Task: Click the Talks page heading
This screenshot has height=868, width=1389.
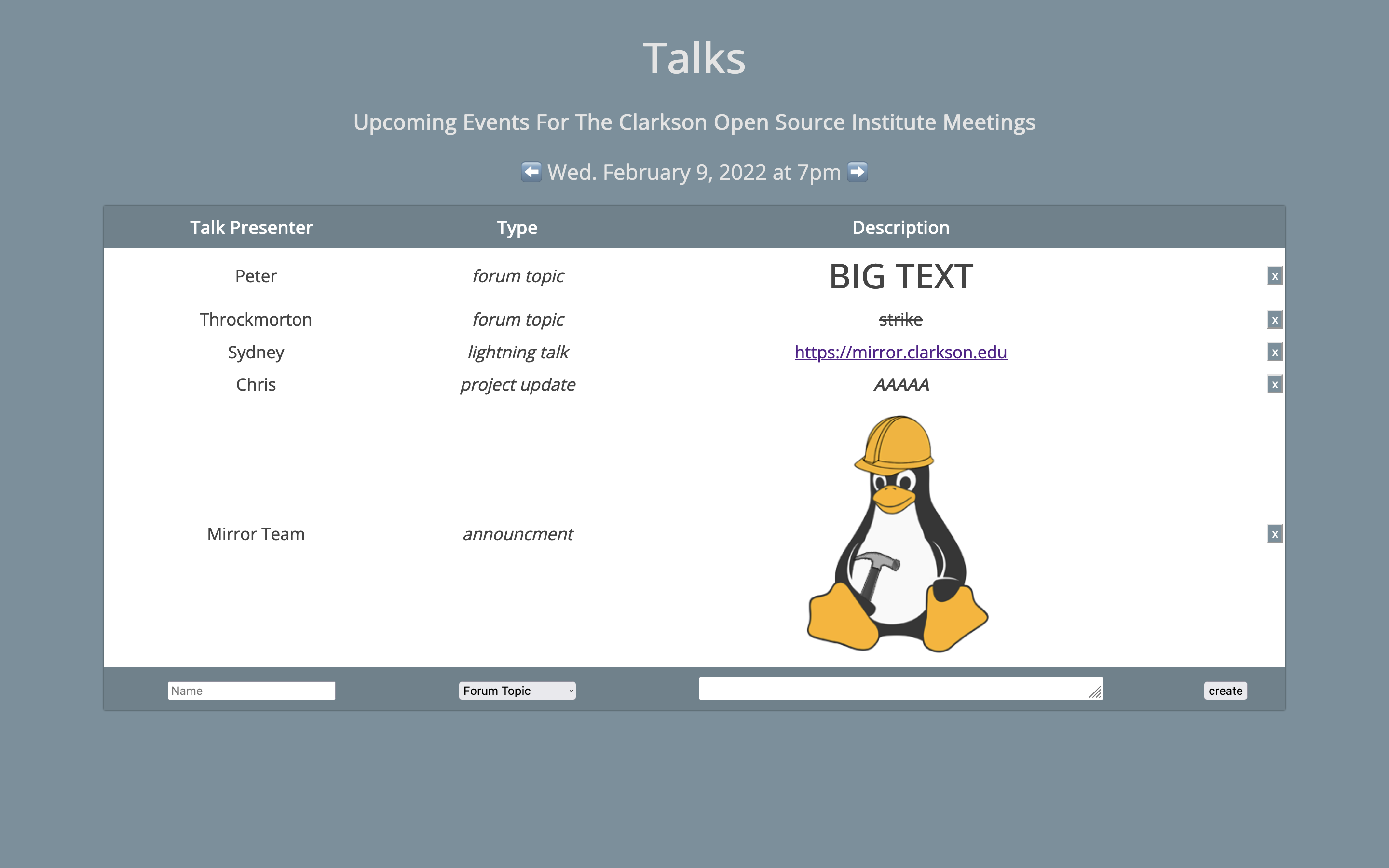Action: click(694, 58)
